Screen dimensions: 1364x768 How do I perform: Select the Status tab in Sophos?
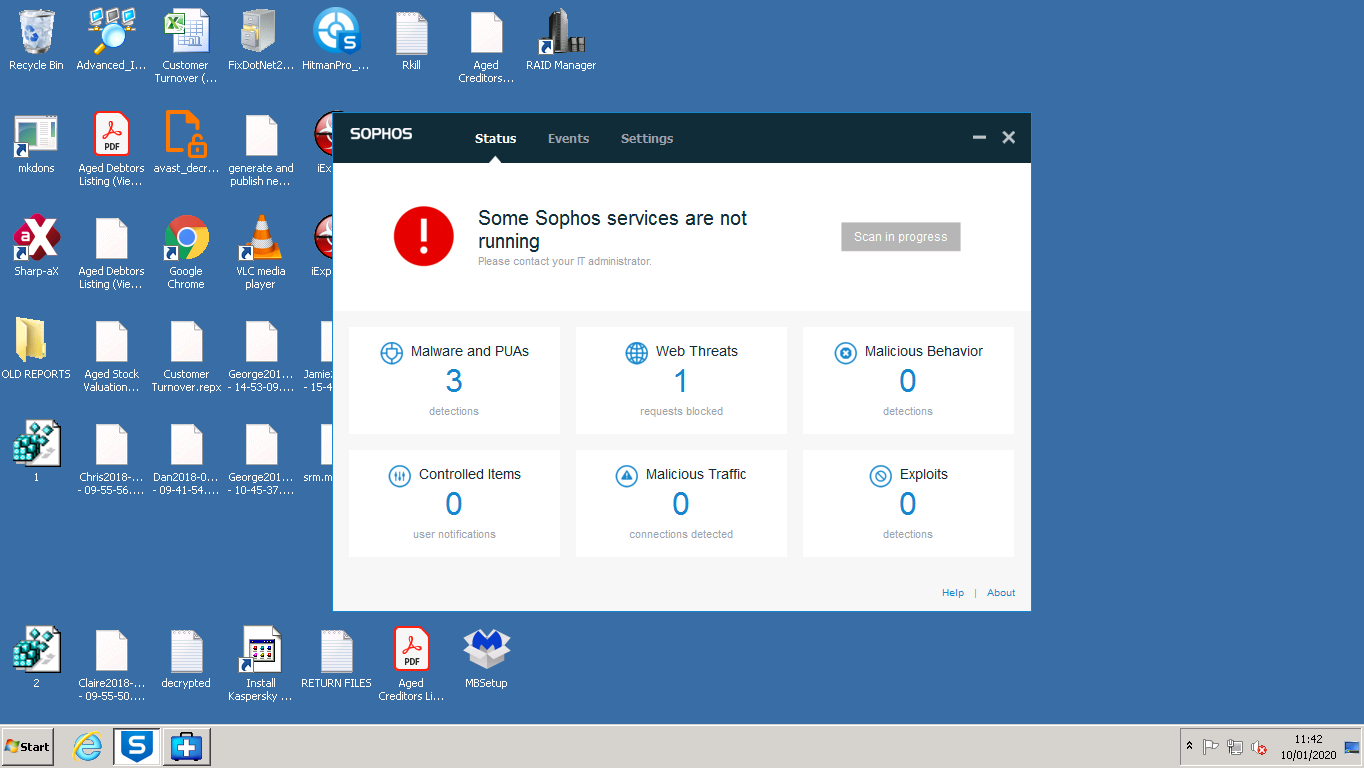coord(495,139)
